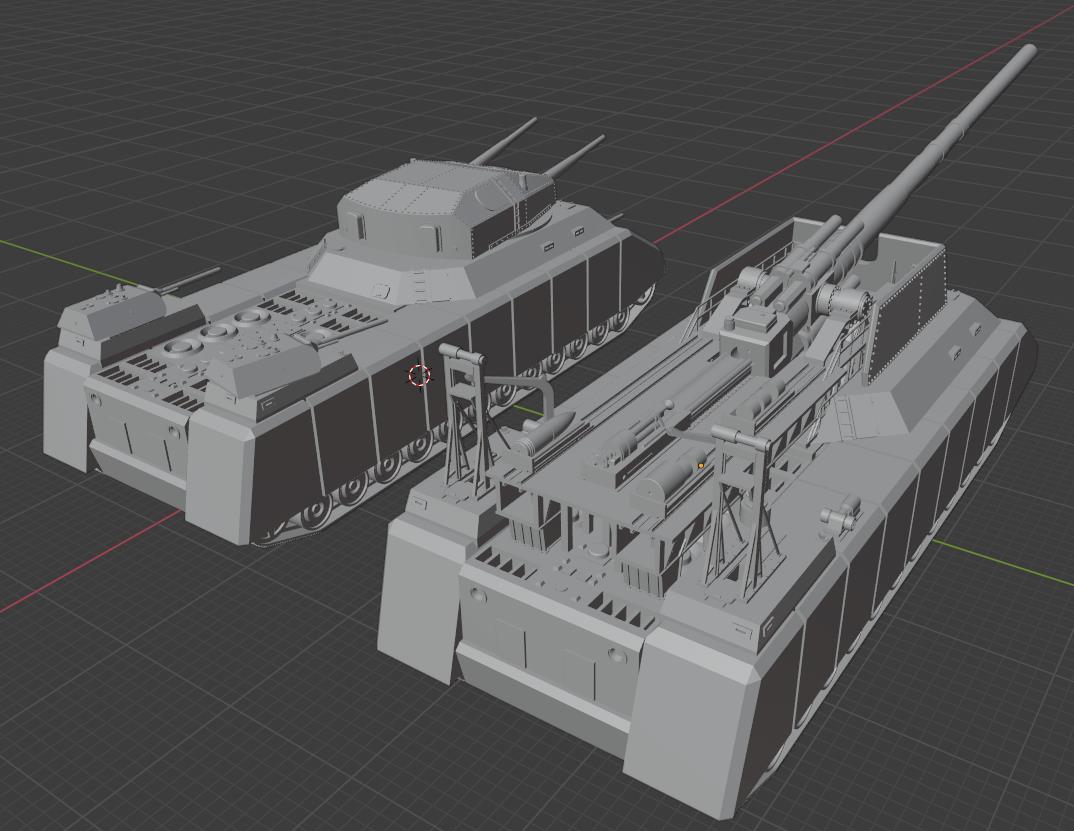This screenshot has width=1074, height=831.
Task: Select the ladder on the right vehicle's side
Action: (x=847, y=419)
